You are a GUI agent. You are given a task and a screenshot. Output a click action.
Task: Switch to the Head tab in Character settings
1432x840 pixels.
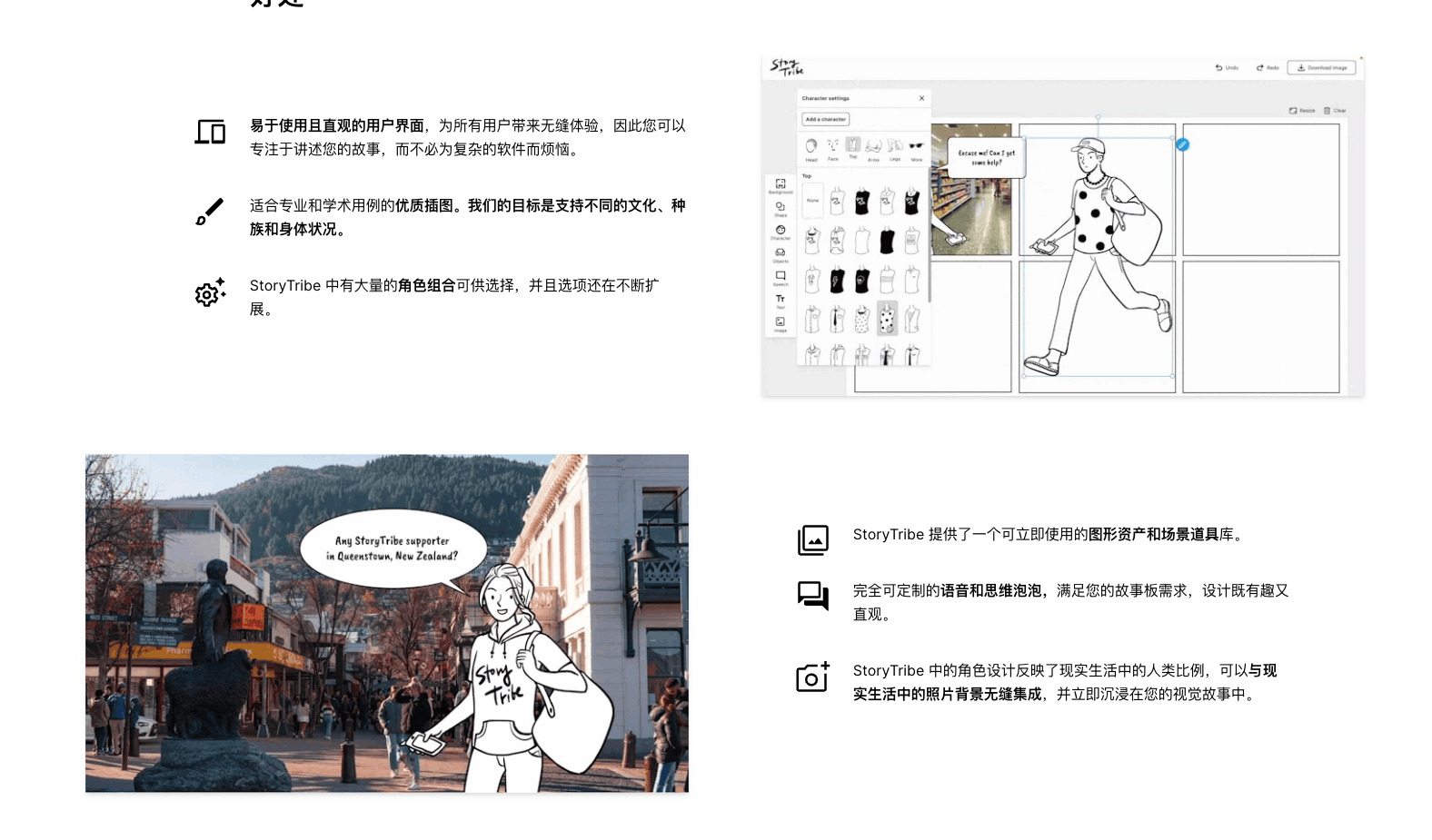coord(811,149)
